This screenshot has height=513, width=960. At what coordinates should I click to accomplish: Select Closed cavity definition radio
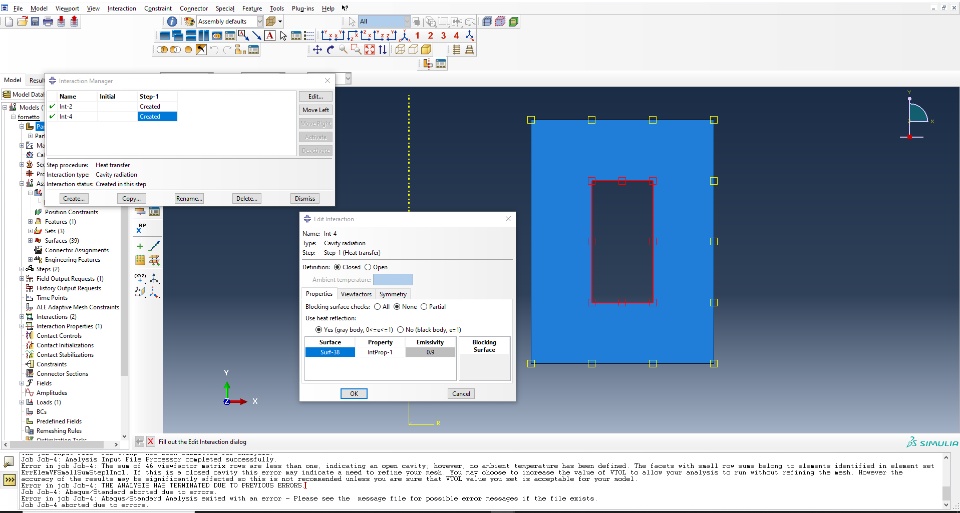click(337, 267)
